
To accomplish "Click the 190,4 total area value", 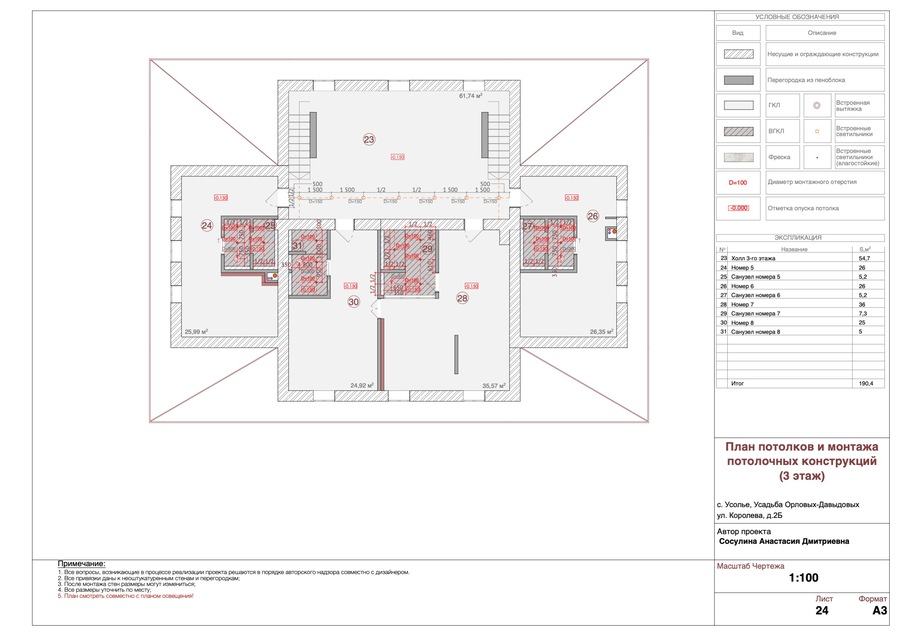I will (x=866, y=383).
